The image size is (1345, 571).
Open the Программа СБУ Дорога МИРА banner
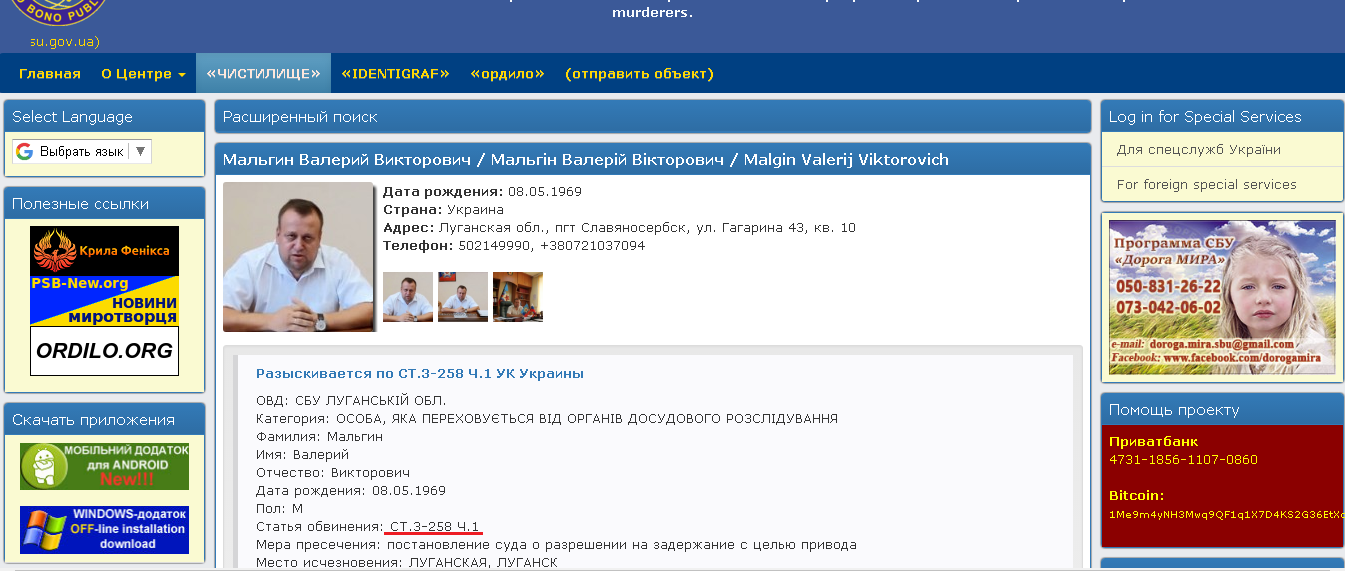coord(1222,297)
